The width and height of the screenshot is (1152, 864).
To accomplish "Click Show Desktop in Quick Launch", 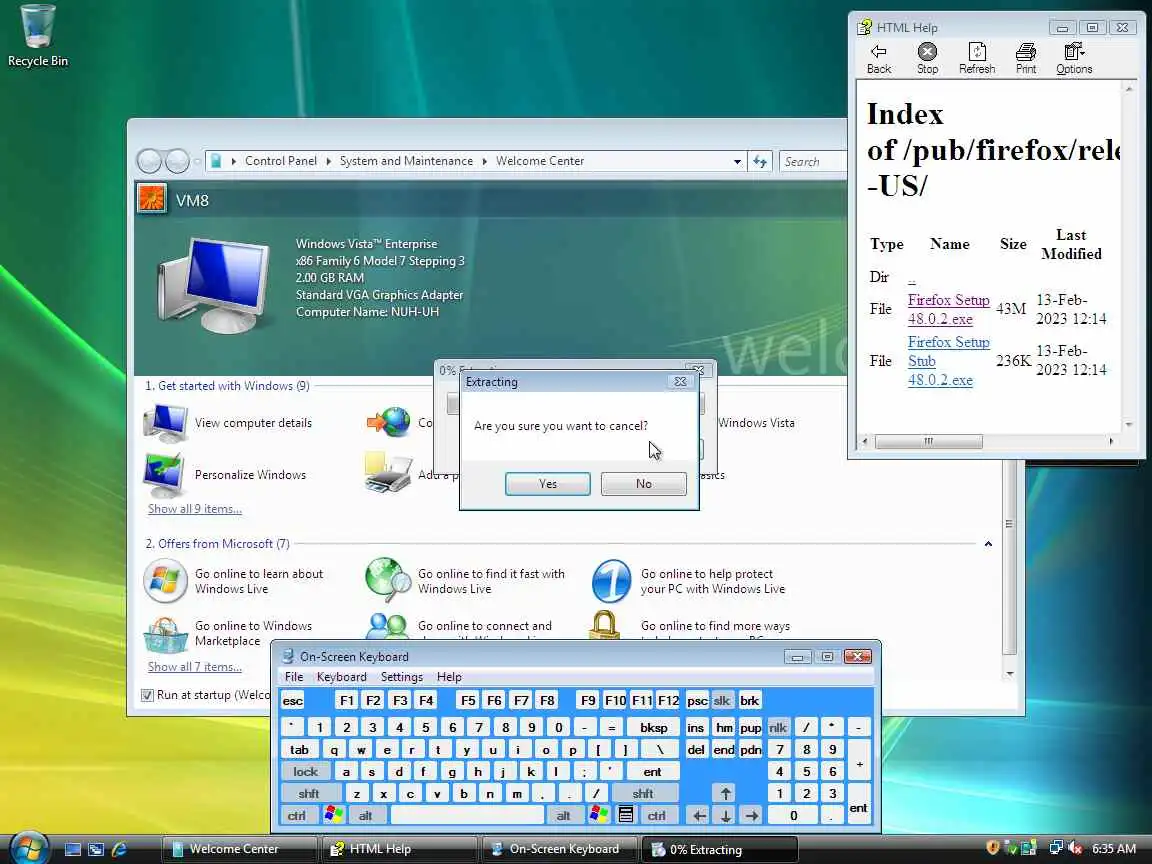I will 73,849.
